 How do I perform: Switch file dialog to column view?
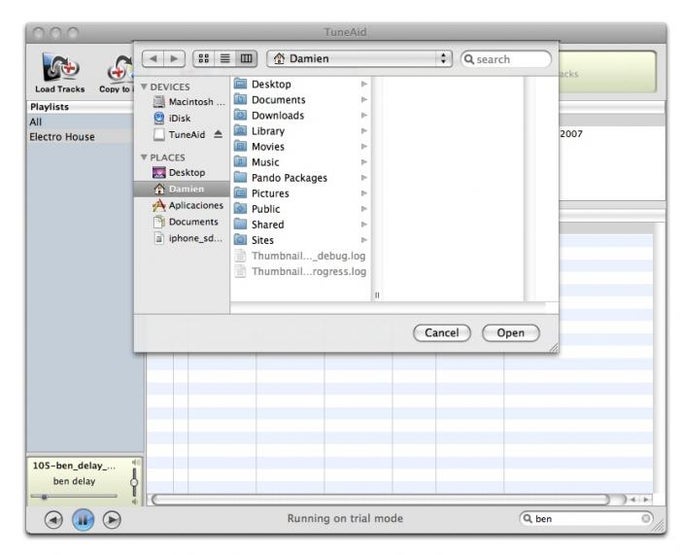tap(246, 59)
